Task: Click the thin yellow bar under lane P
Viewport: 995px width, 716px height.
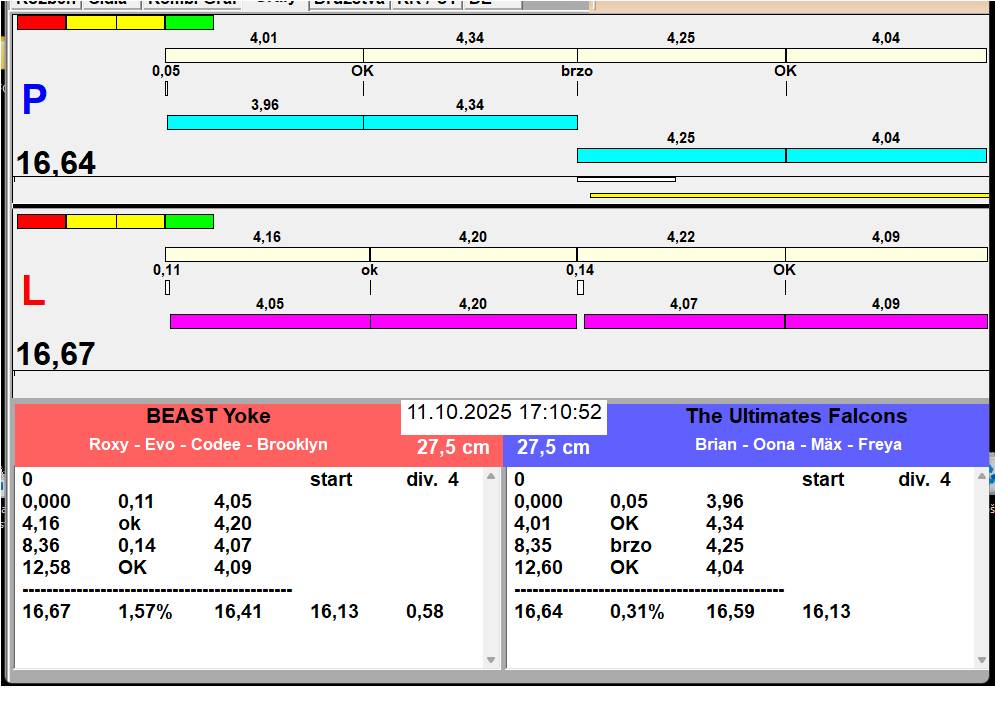Action: (x=789, y=196)
